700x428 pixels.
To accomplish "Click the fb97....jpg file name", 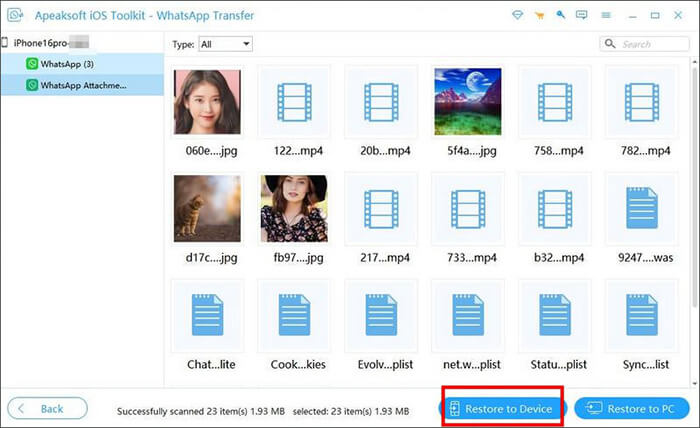I will (298, 258).
